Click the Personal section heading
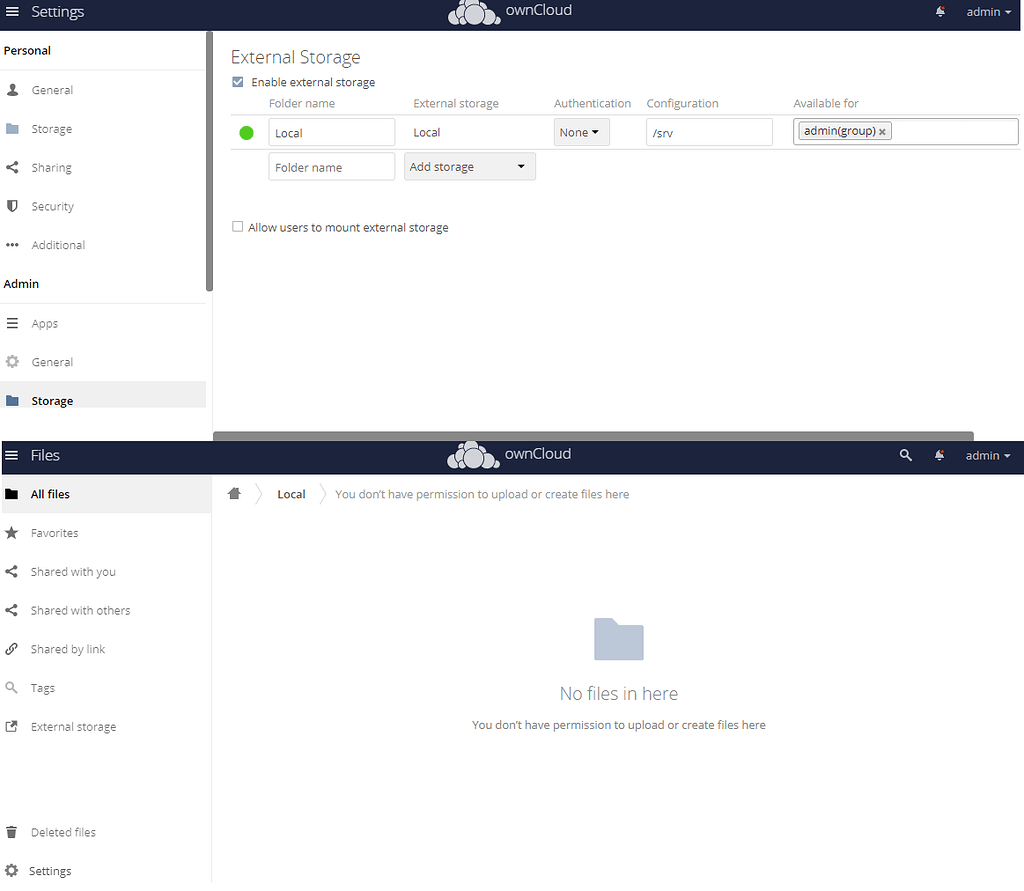1024x891 pixels. (27, 50)
